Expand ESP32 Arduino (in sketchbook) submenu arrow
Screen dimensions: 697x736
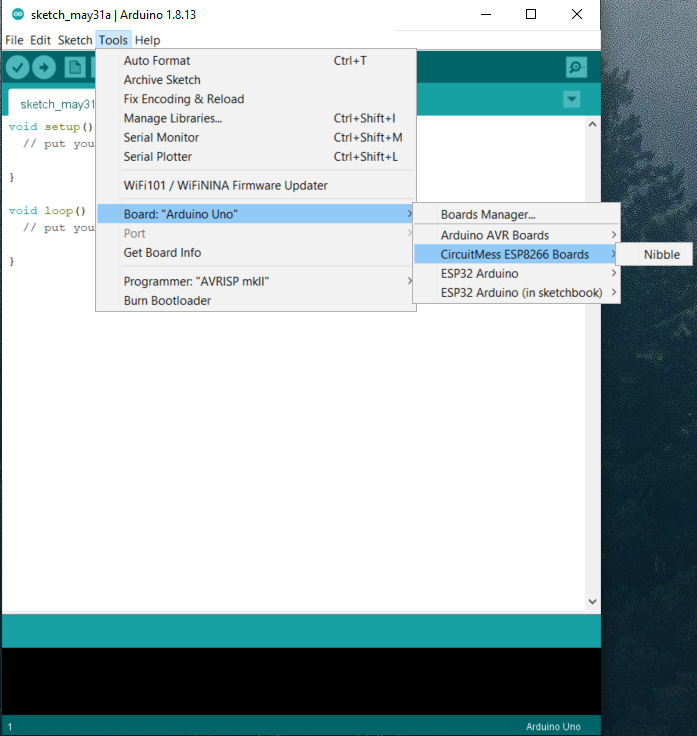(x=613, y=292)
